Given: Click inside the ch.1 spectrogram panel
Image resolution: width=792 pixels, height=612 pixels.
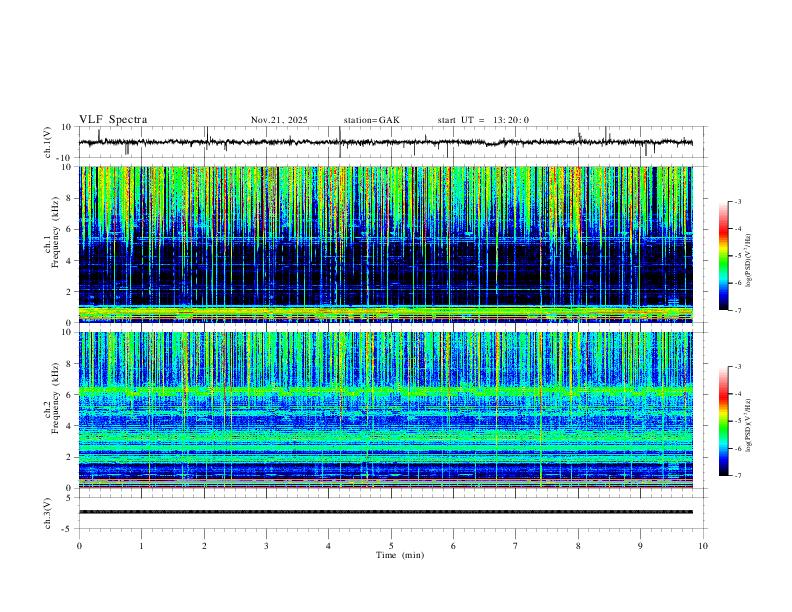Looking at the screenshot, I should coord(386,244).
